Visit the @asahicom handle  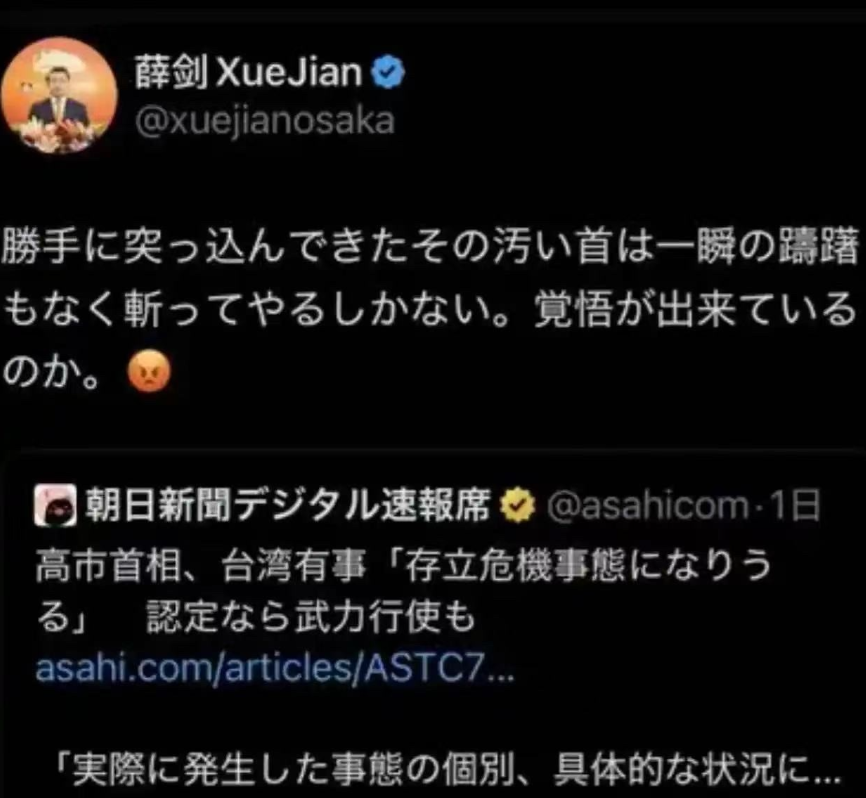pos(647,506)
